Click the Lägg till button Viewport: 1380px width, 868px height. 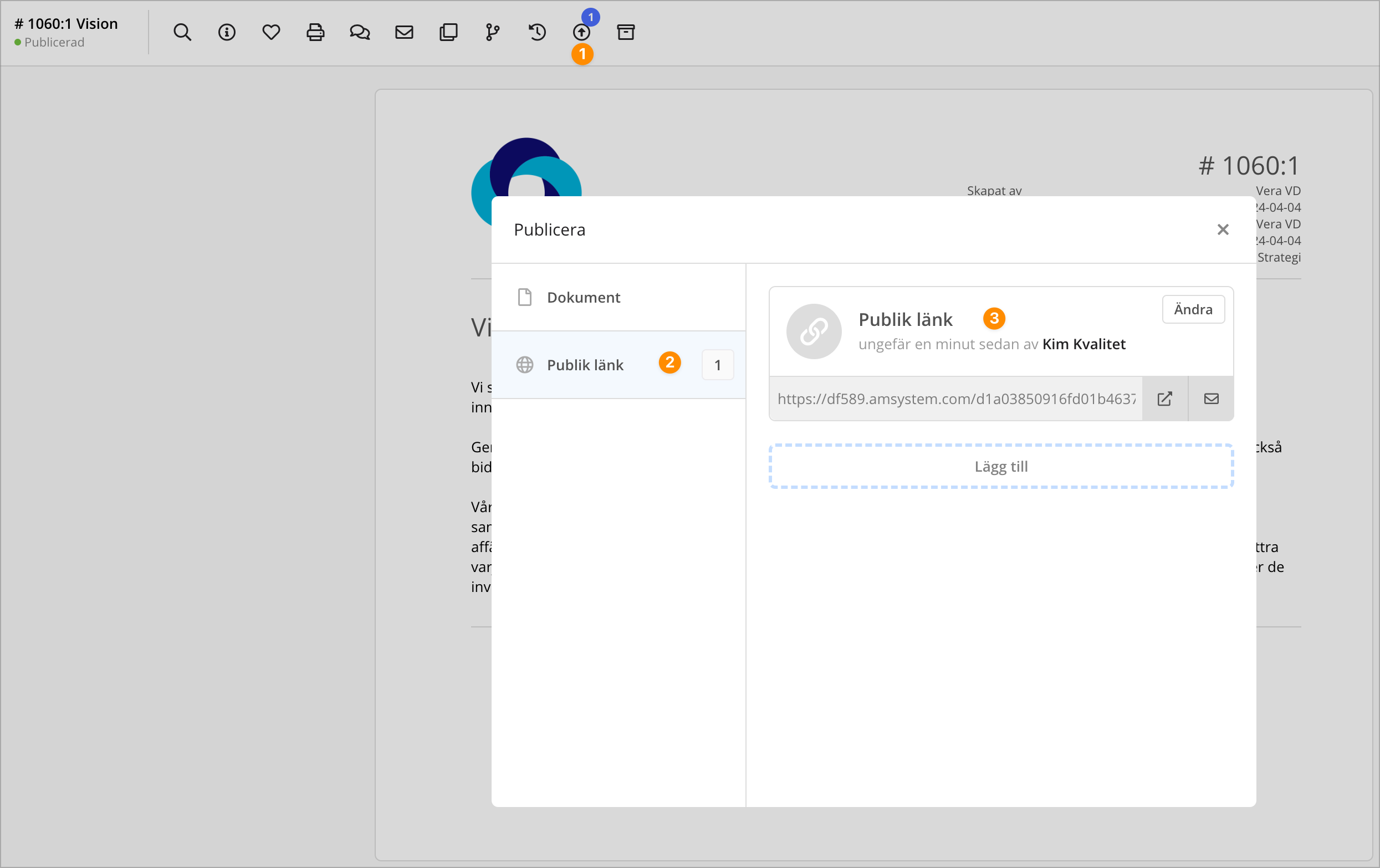pos(1001,466)
